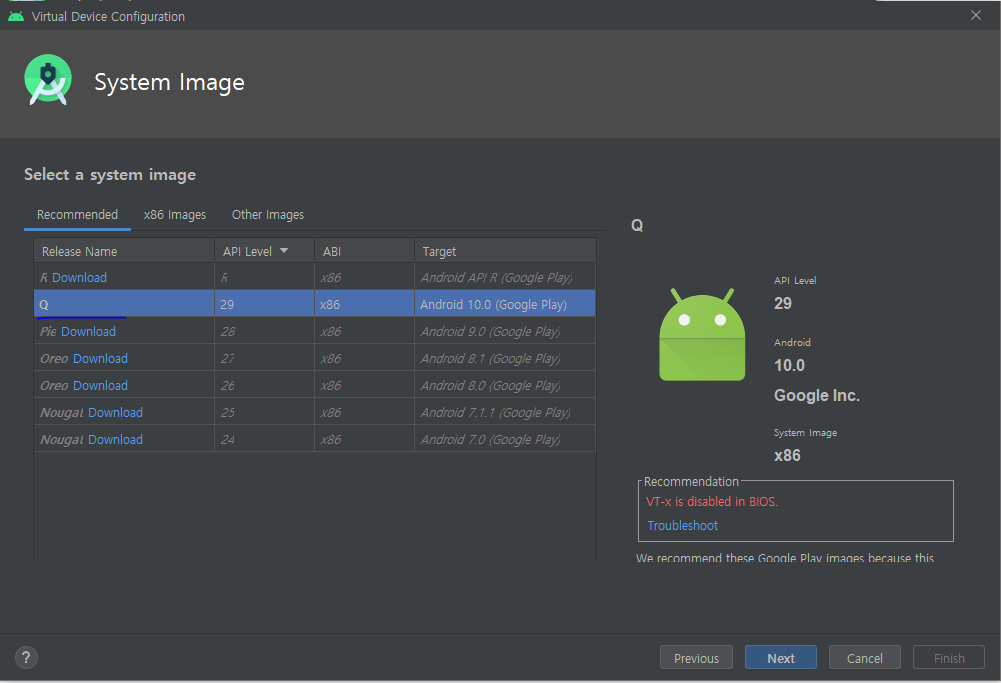Select the Android 7.0 (Google Play) row
The image size is (1001, 683).
pyautogui.click(x=315, y=440)
